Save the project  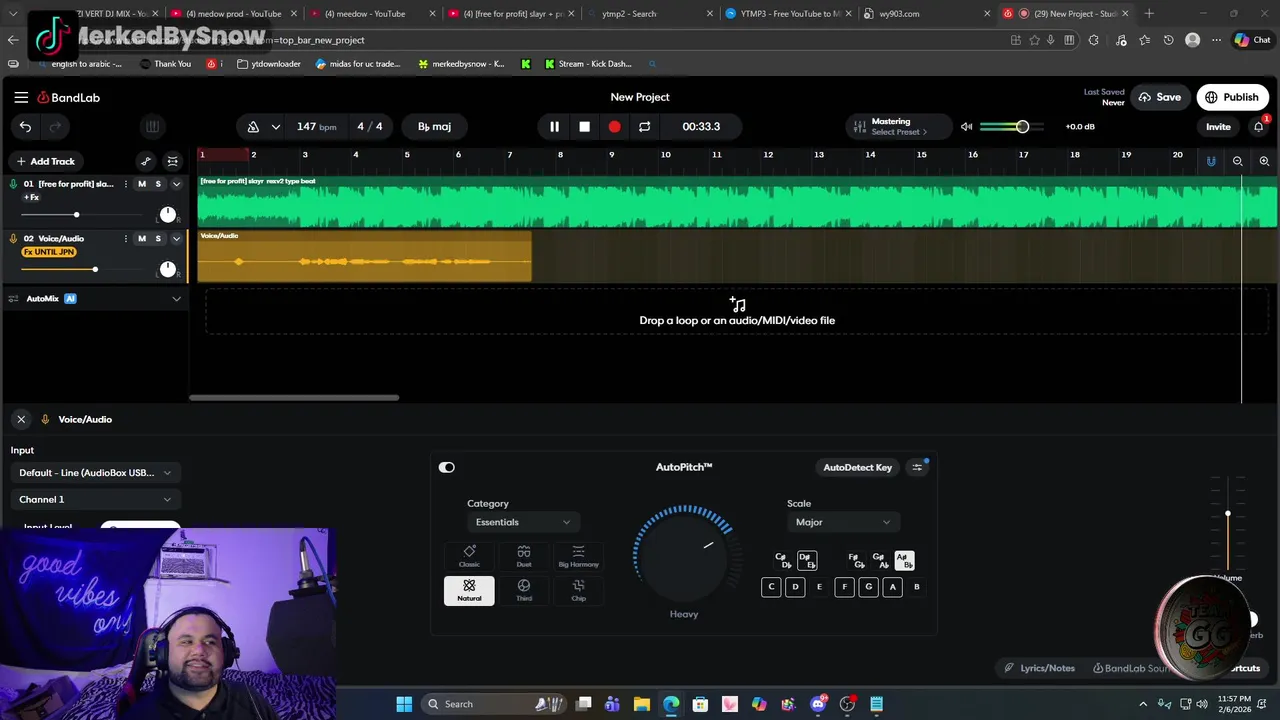coord(1159,97)
